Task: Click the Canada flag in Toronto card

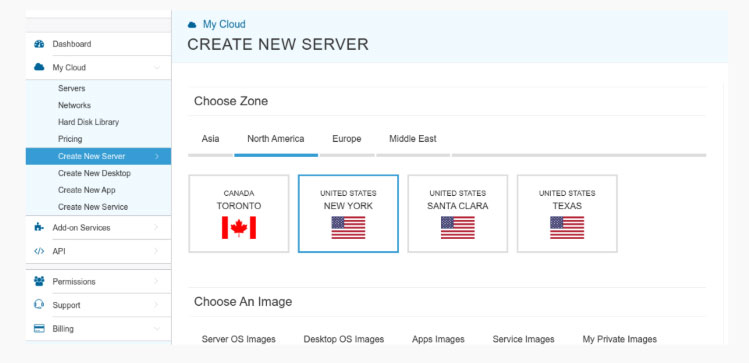Action: [x=239, y=227]
